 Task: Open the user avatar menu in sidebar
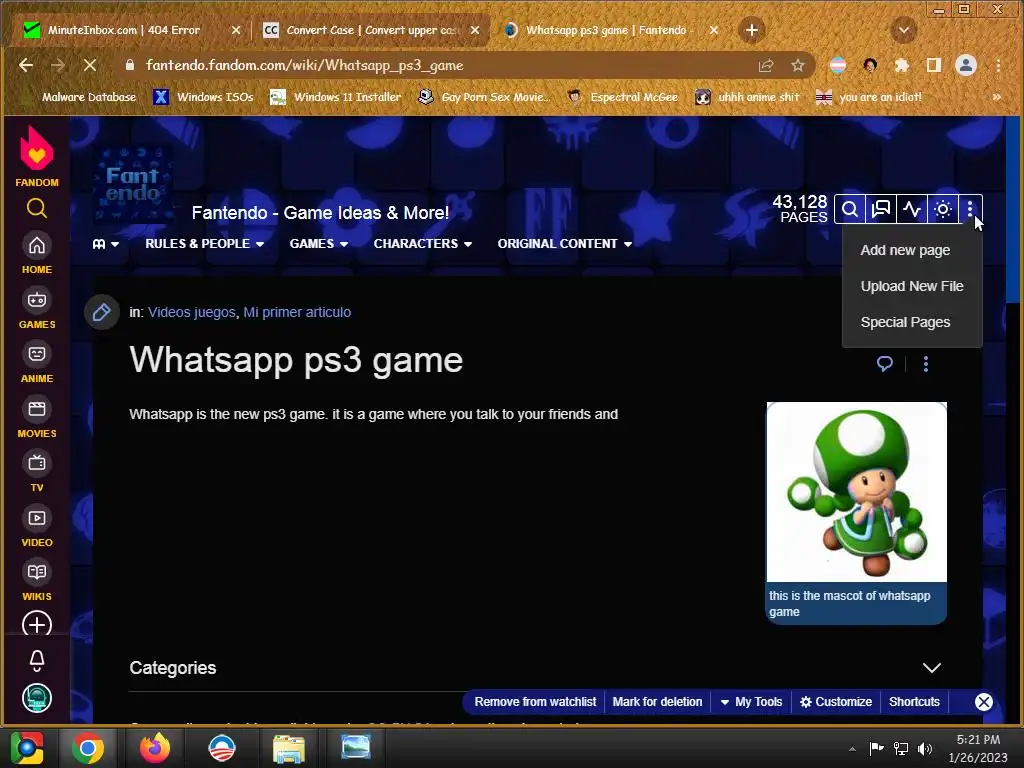[37, 698]
